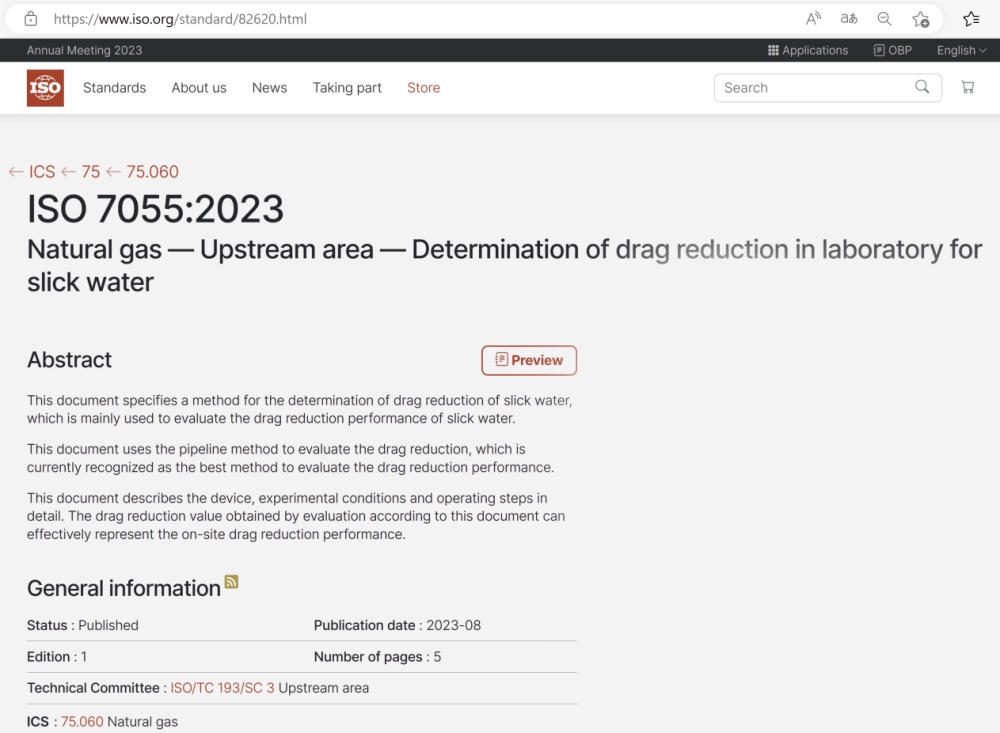Open the shopping cart icon

click(x=967, y=87)
